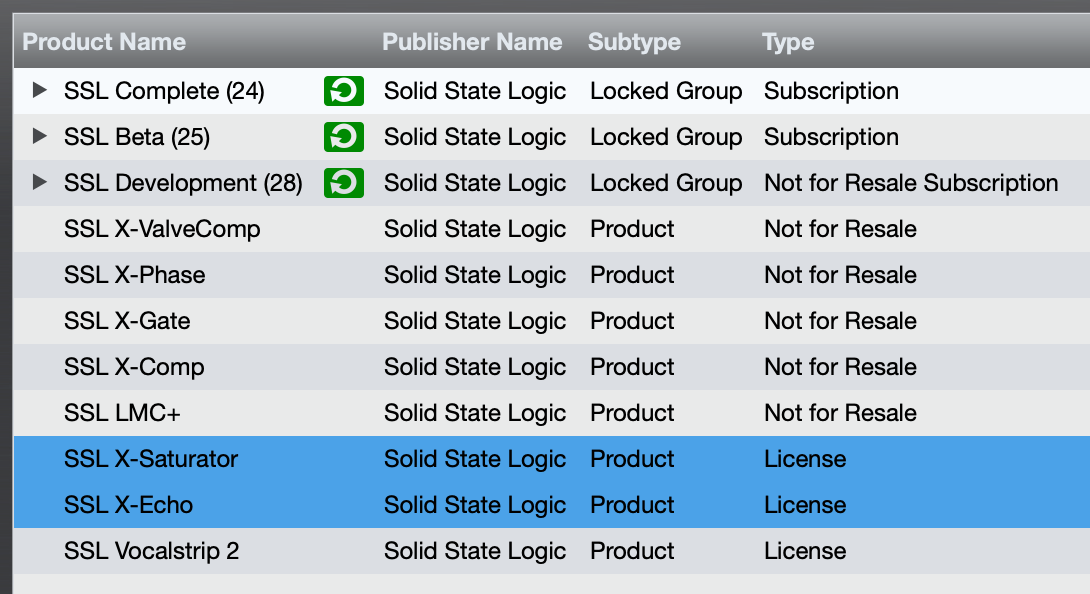Click the green subscription icon beside SSL Complete
Image resolution: width=1090 pixels, height=594 pixels.
(x=343, y=91)
